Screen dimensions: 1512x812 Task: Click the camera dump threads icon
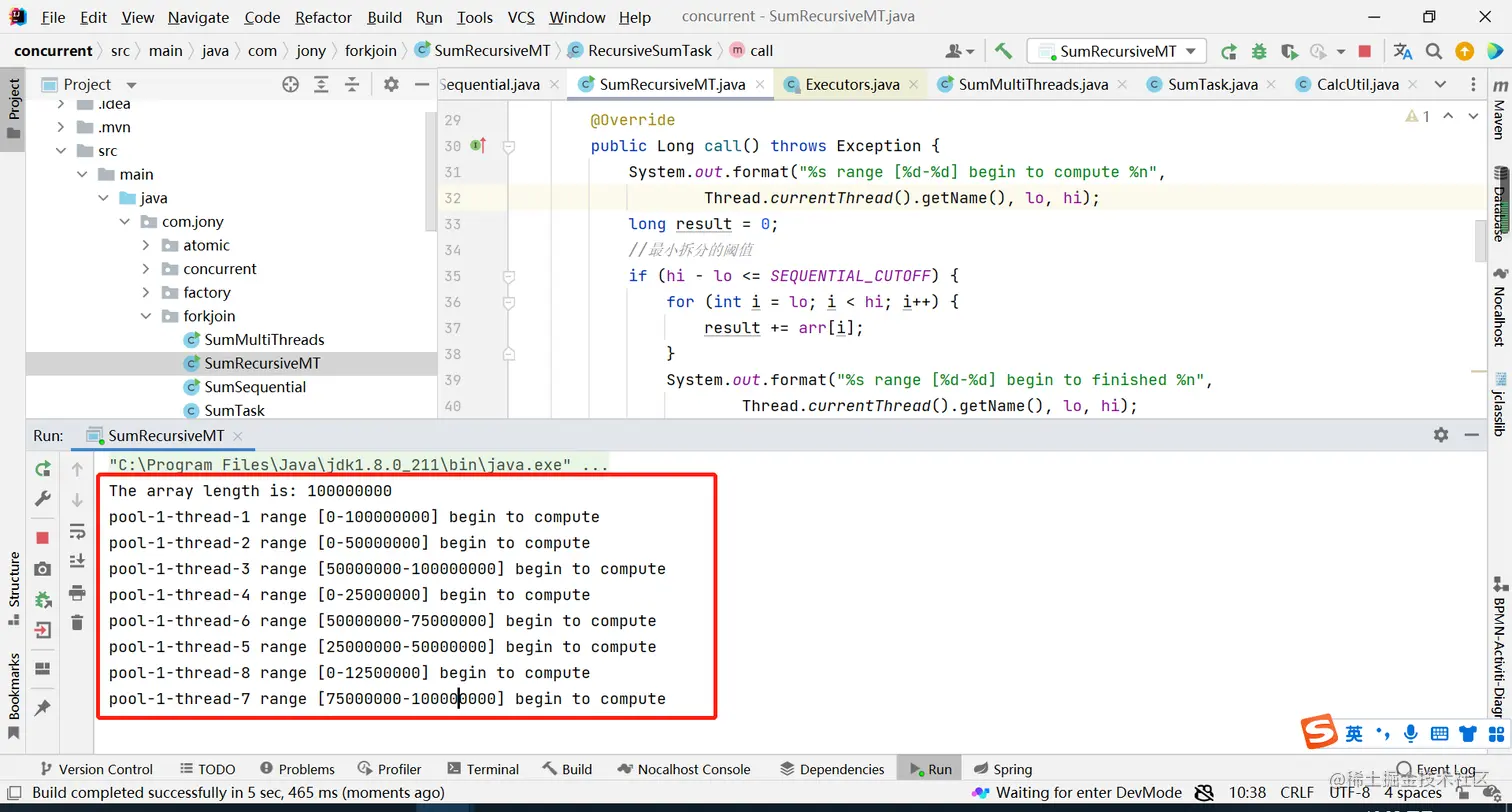click(42, 569)
